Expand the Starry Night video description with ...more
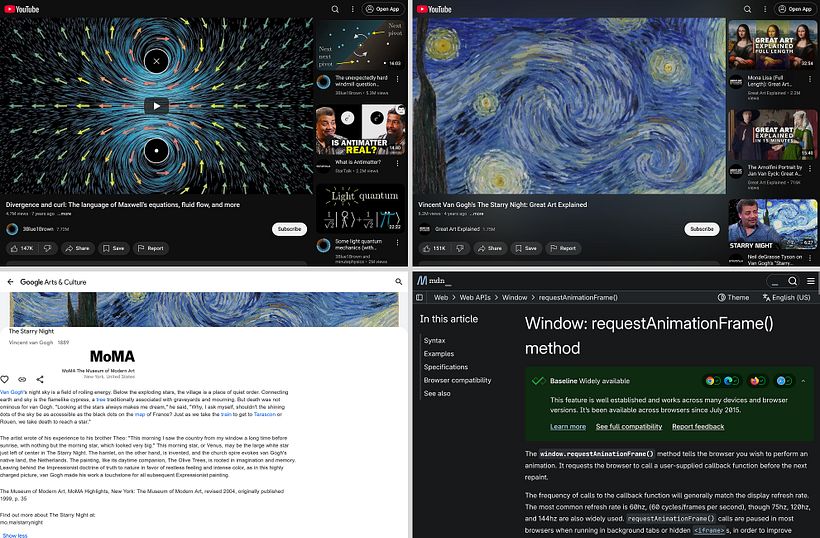Viewport: 820px width, 538px height. 477,214
